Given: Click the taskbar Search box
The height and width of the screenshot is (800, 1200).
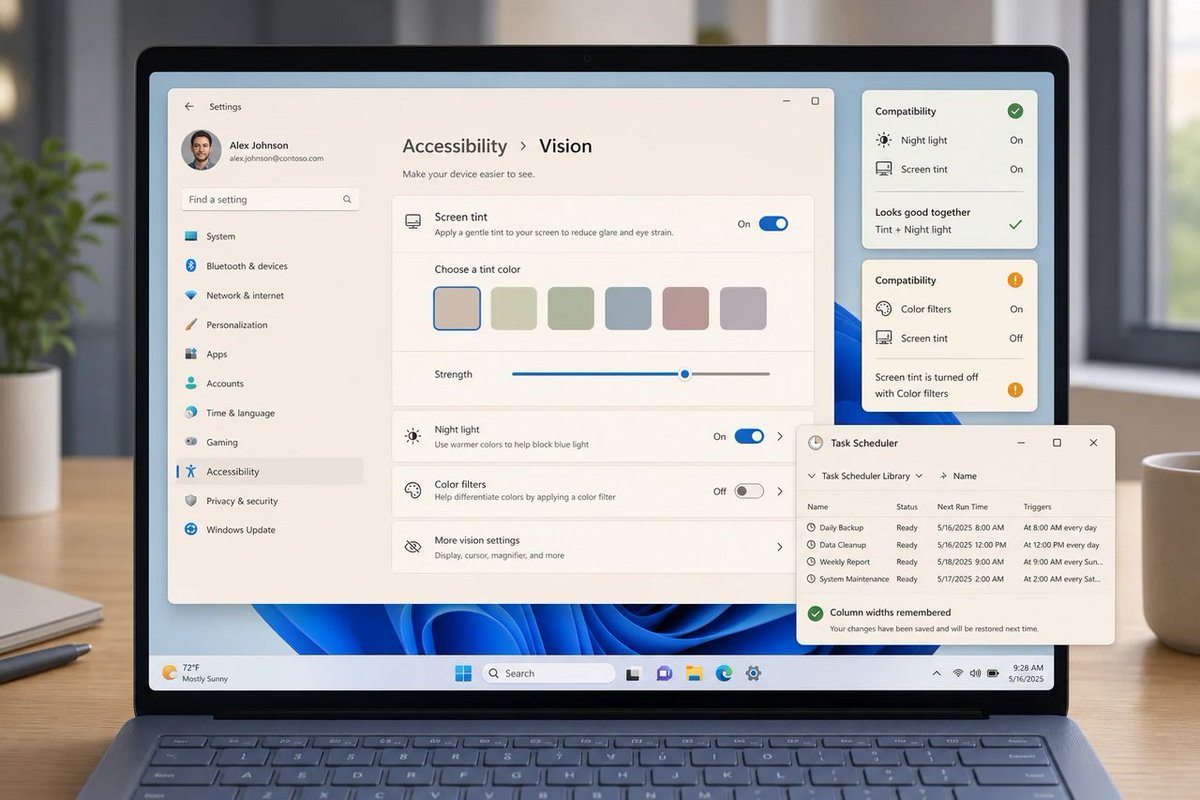Looking at the screenshot, I should [x=548, y=673].
